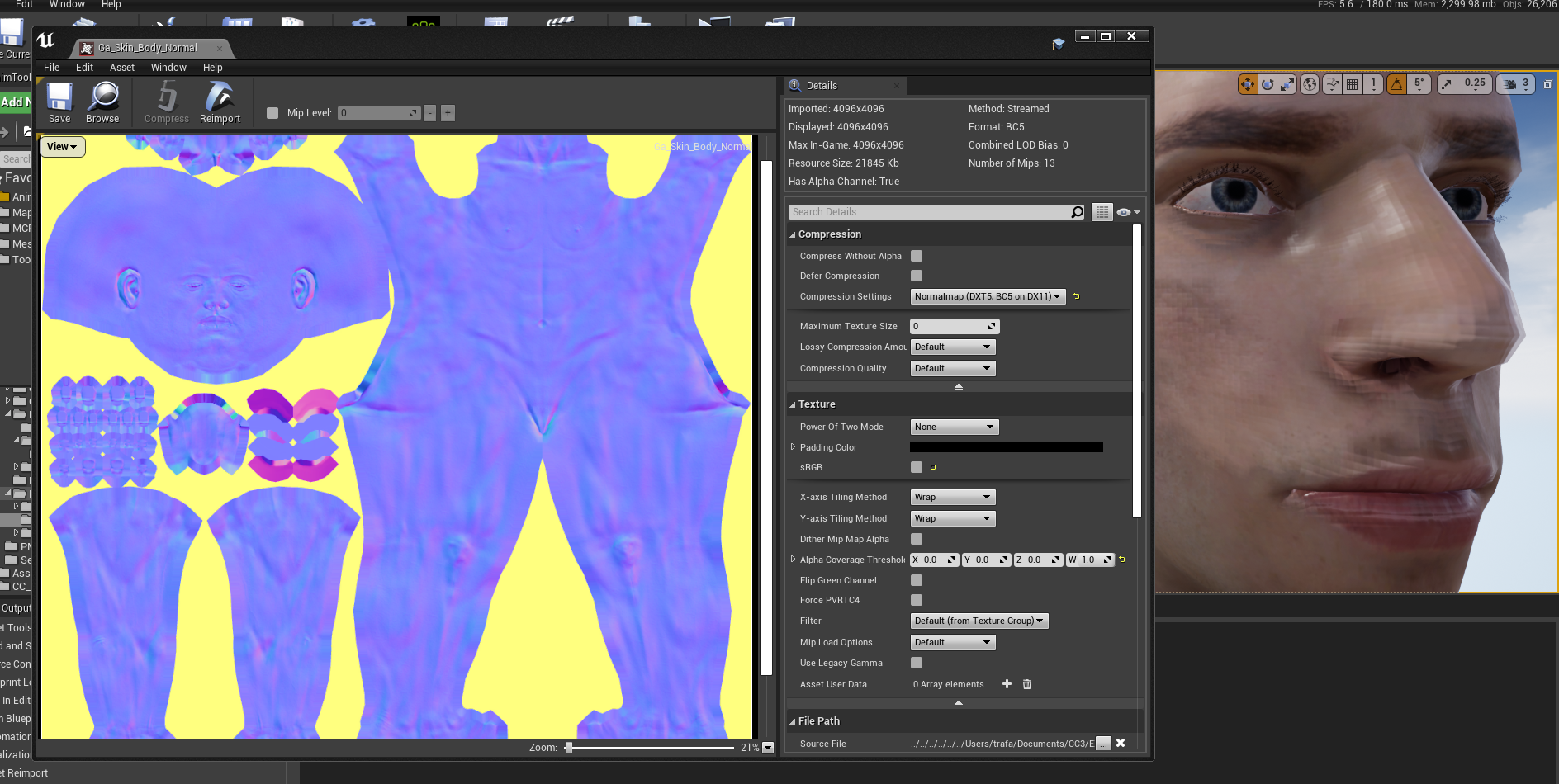The image size is (1559, 784).
Task: Toggle Dither Mip Map Alpha checkbox
Action: (x=917, y=539)
